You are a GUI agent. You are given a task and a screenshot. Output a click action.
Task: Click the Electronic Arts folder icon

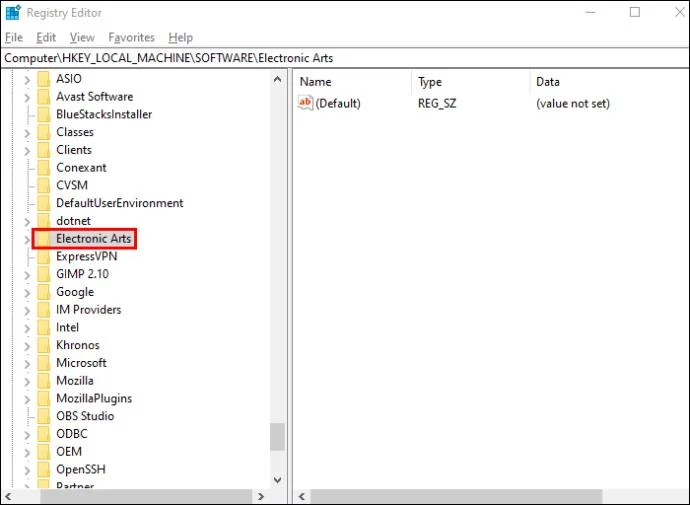tap(44, 239)
